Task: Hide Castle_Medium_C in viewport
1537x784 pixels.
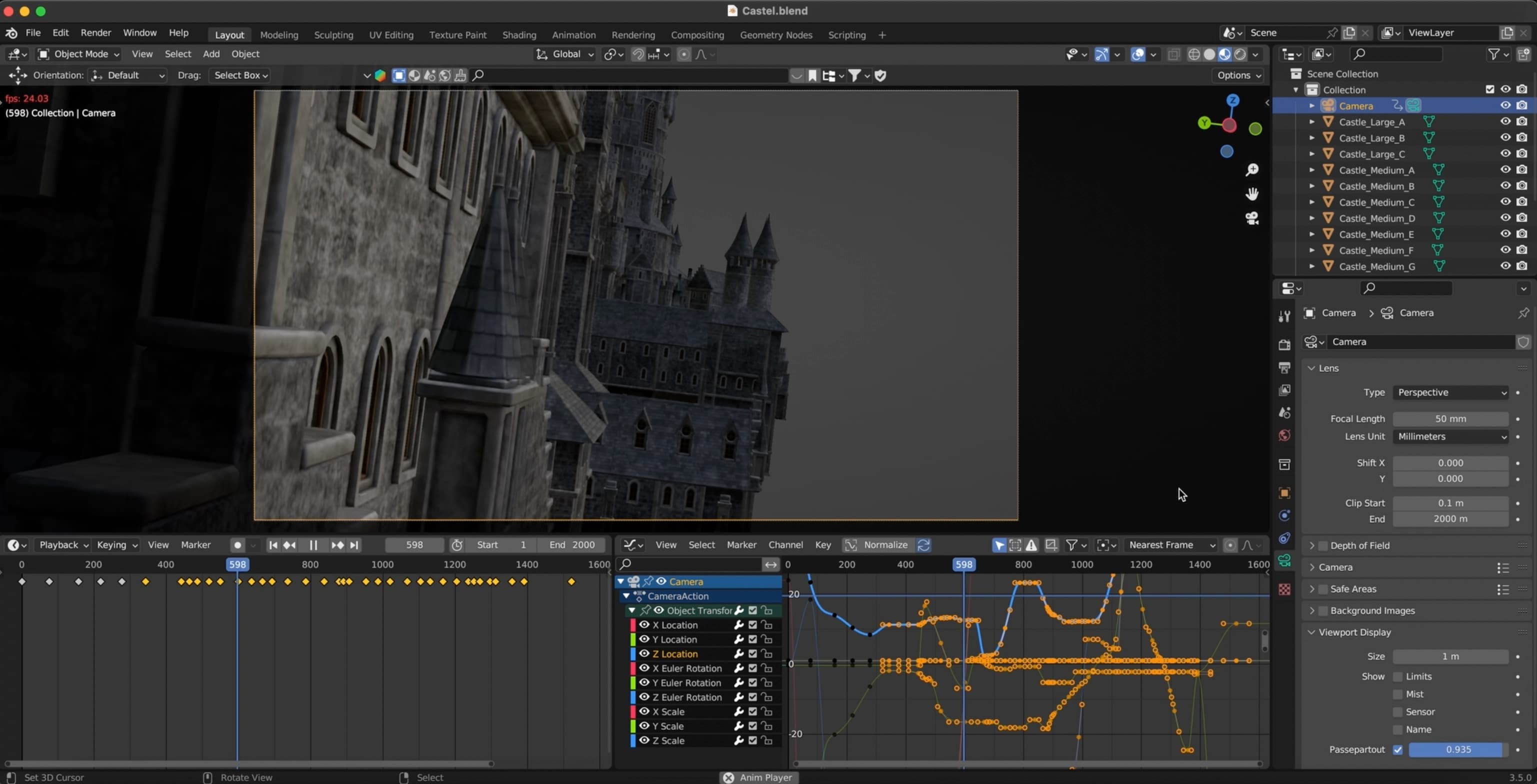Action: (1505, 202)
